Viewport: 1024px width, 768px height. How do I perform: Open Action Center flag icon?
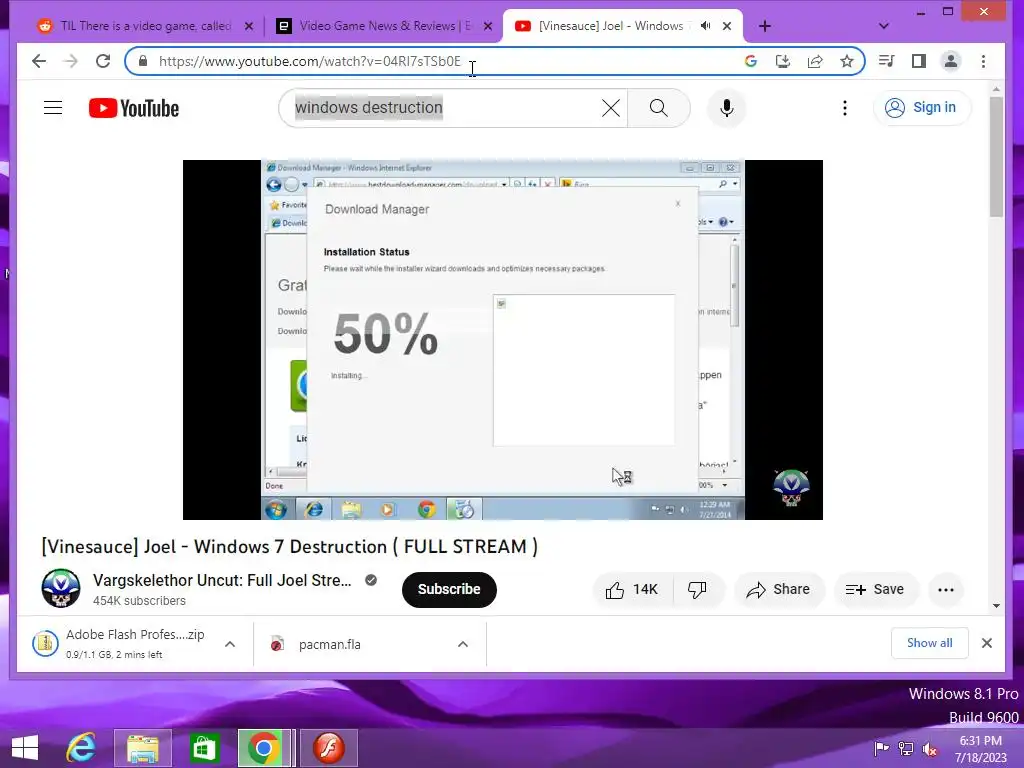point(881,748)
